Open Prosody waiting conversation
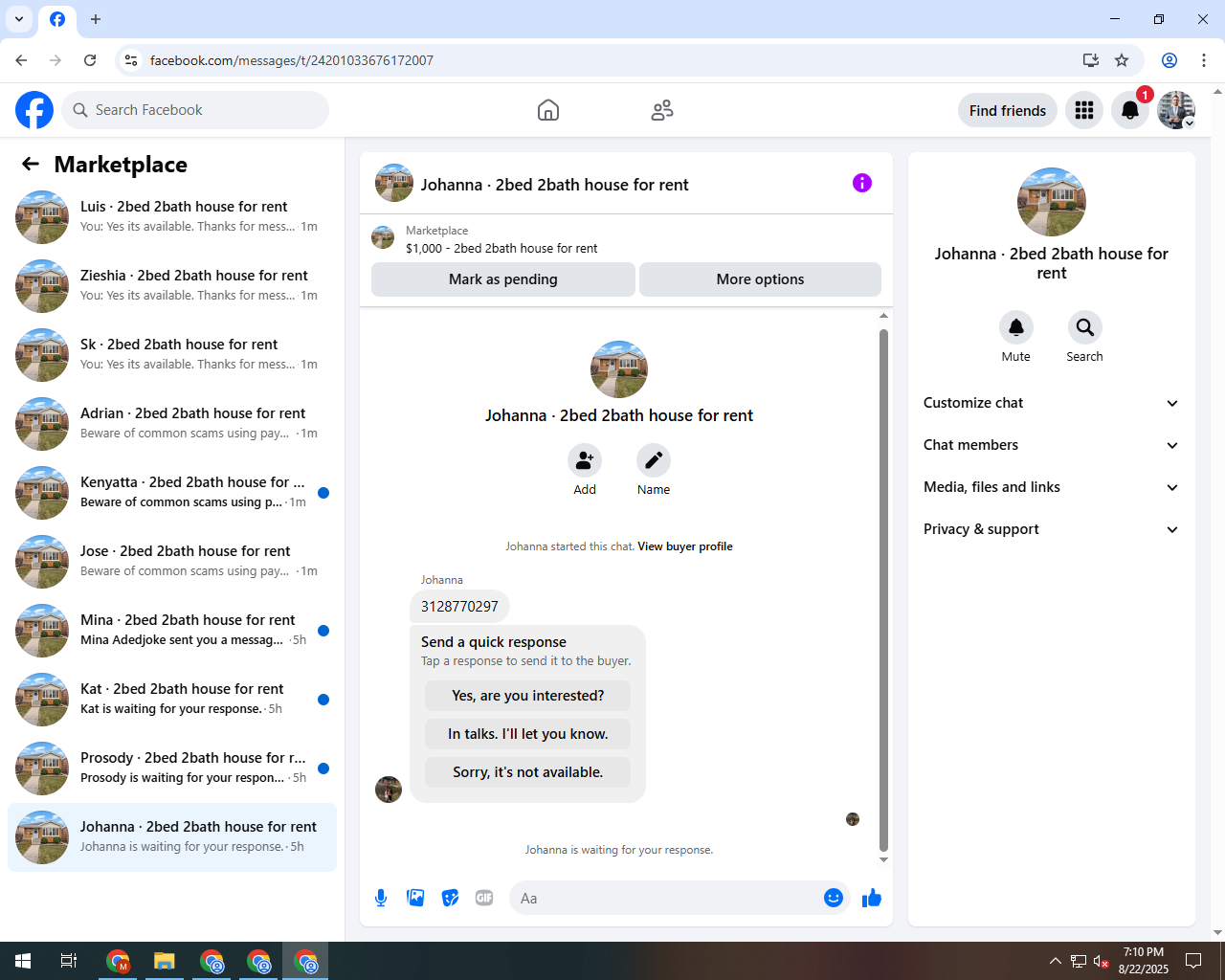Image resolution: width=1225 pixels, height=980 pixels. [172, 768]
